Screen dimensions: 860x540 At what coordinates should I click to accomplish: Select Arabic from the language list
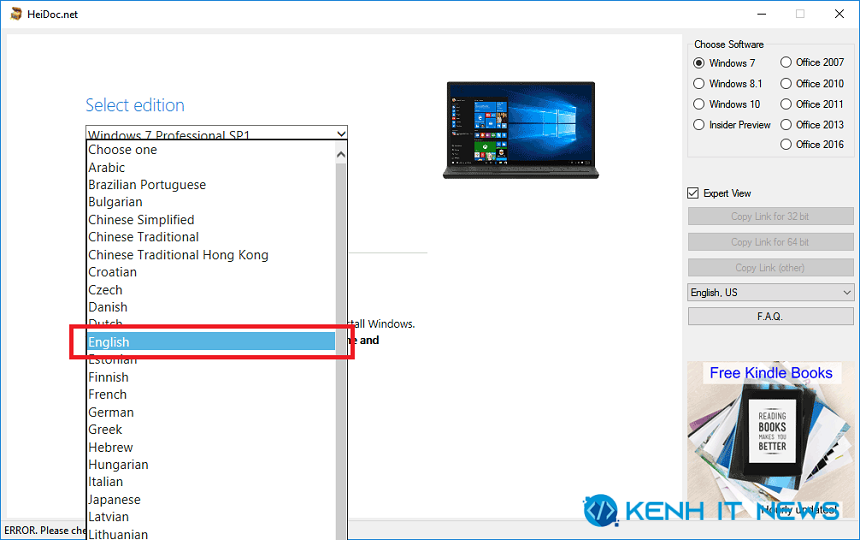tap(211, 167)
